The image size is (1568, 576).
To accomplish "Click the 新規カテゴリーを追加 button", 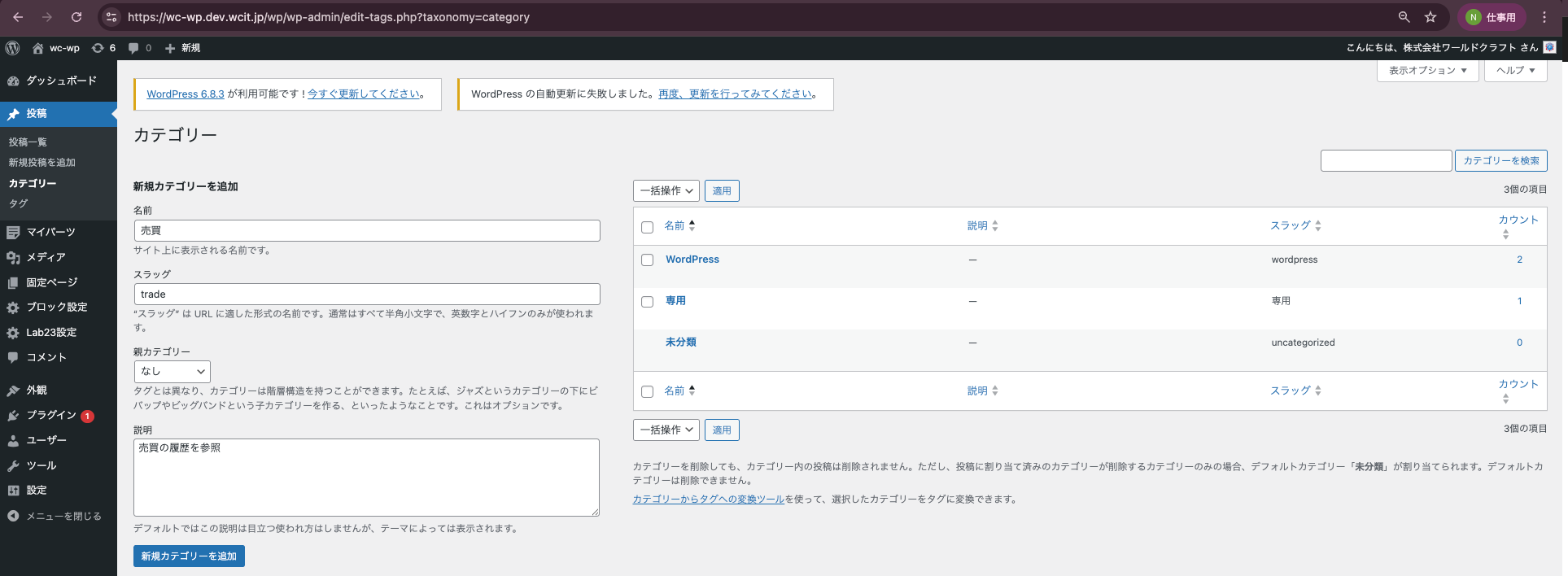I will point(189,556).
